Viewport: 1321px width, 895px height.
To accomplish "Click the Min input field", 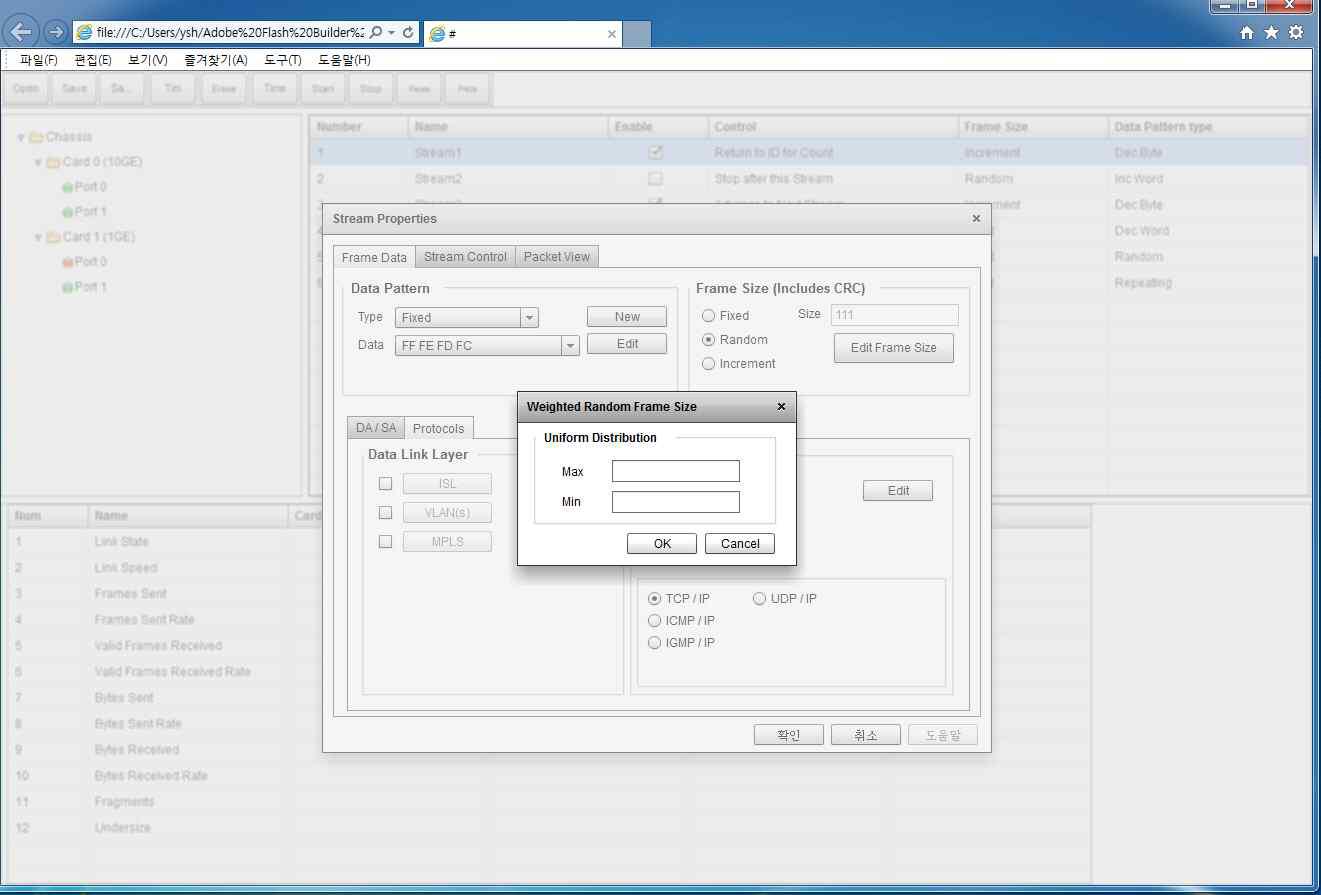I will tap(676, 502).
